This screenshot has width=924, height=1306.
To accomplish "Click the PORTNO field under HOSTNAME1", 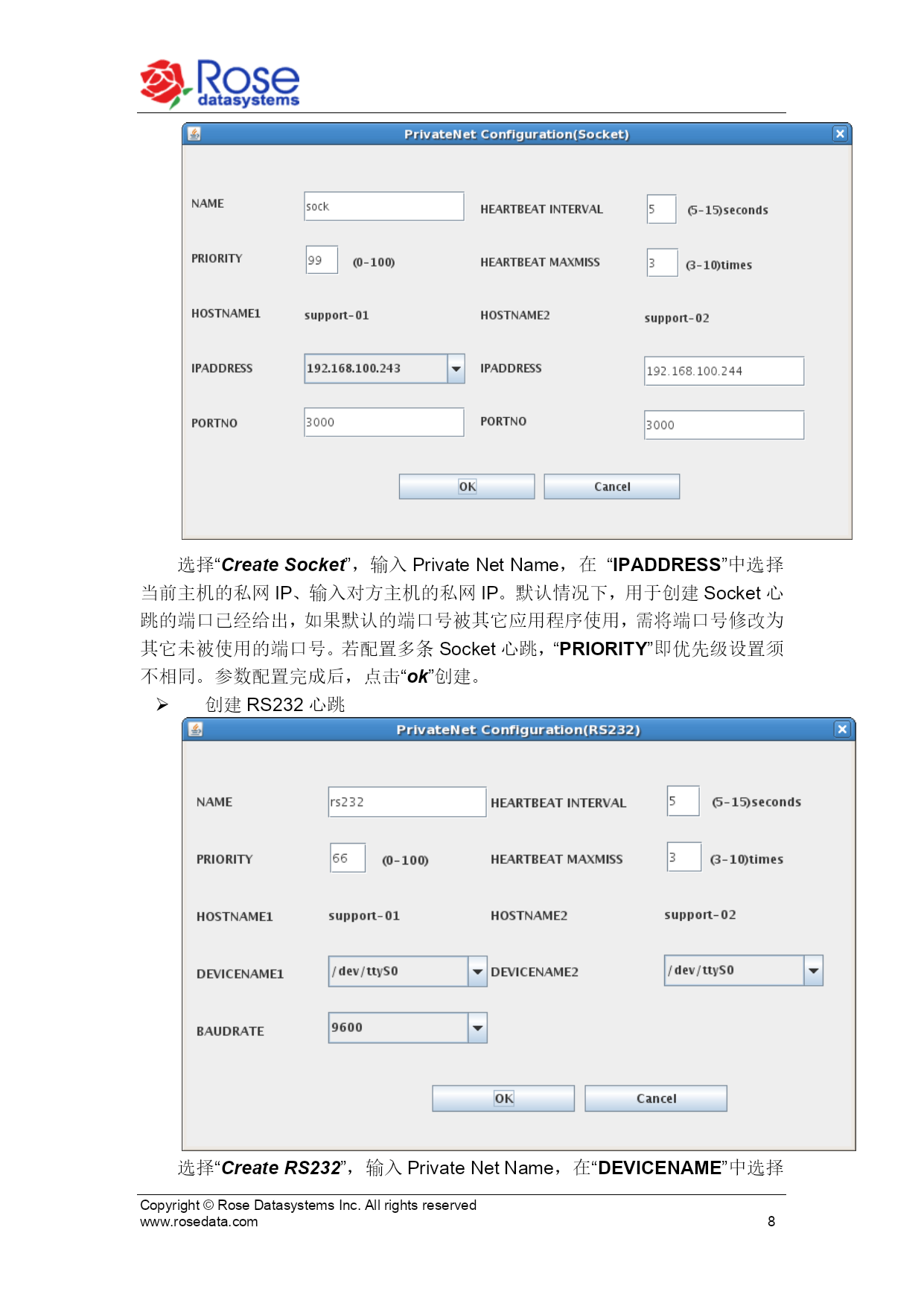I will tap(384, 422).
